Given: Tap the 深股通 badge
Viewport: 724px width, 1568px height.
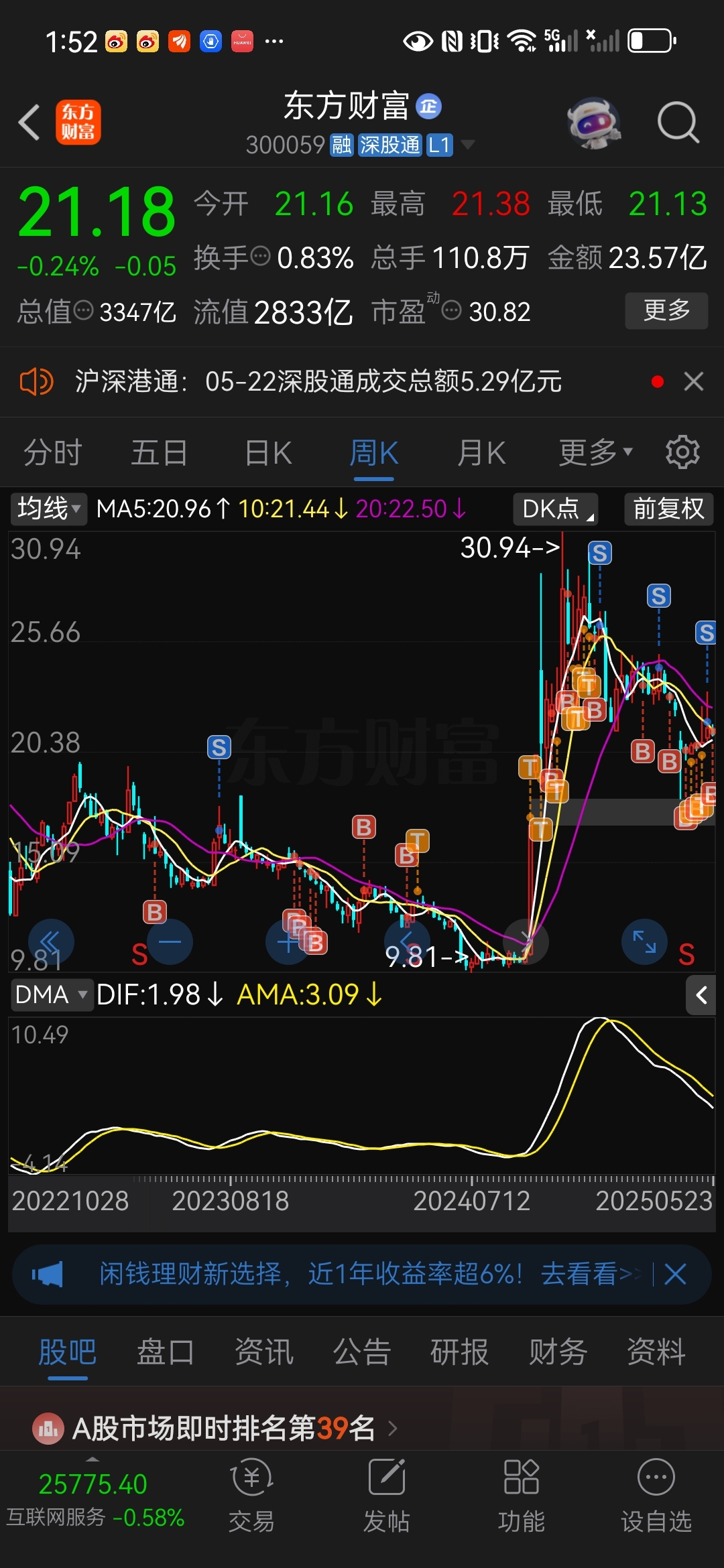Looking at the screenshot, I should pyautogui.click(x=389, y=145).
